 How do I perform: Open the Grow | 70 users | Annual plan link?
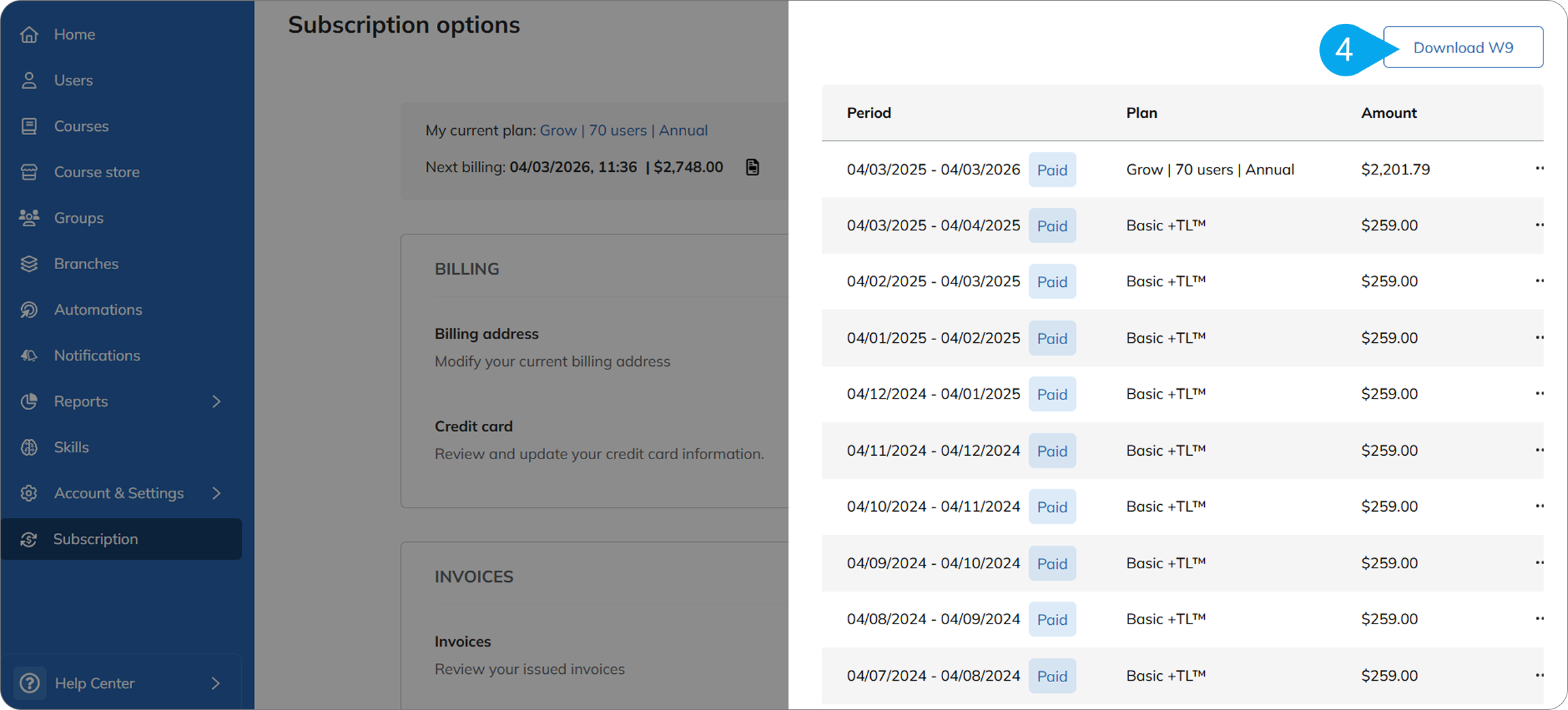coord(624,130)
